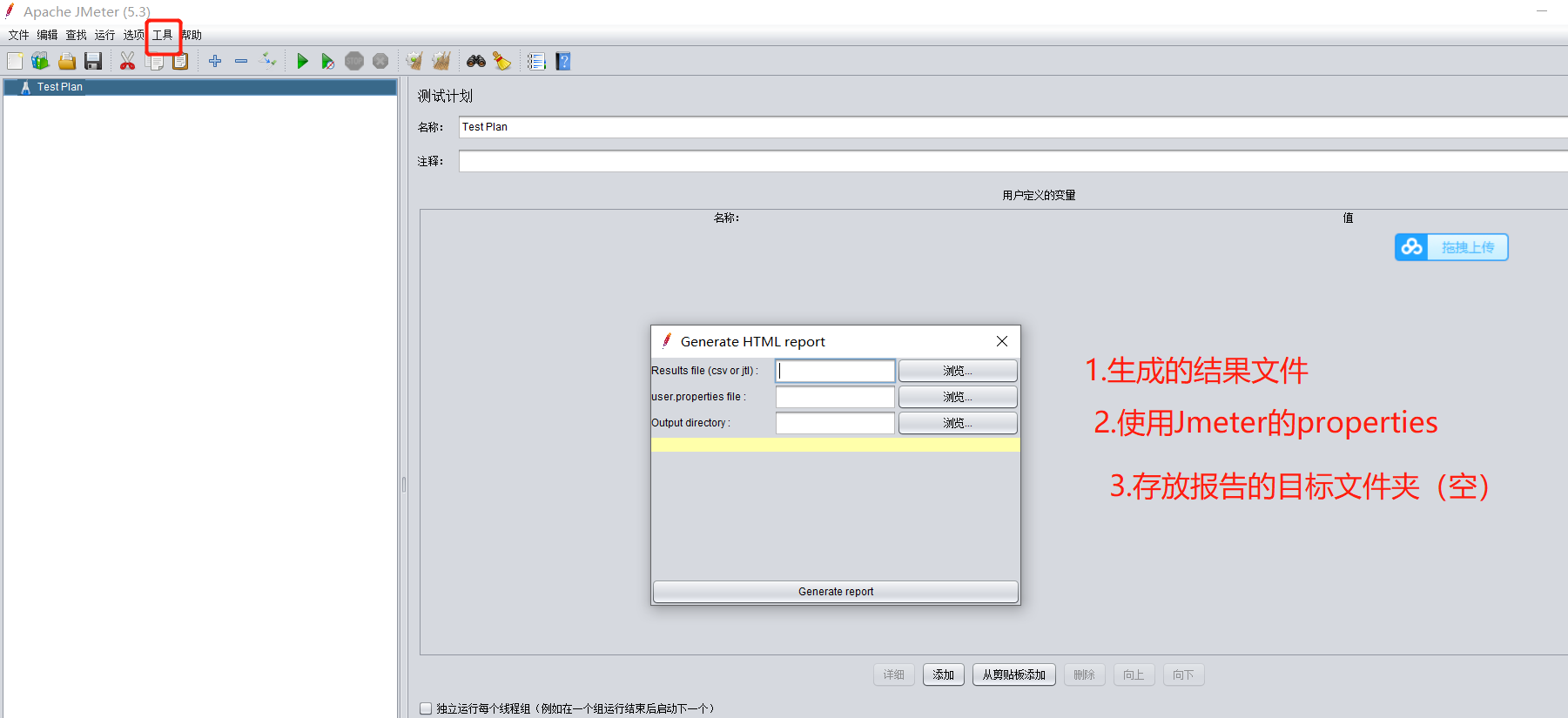Open the 编辑 menu

click(48, 35)
